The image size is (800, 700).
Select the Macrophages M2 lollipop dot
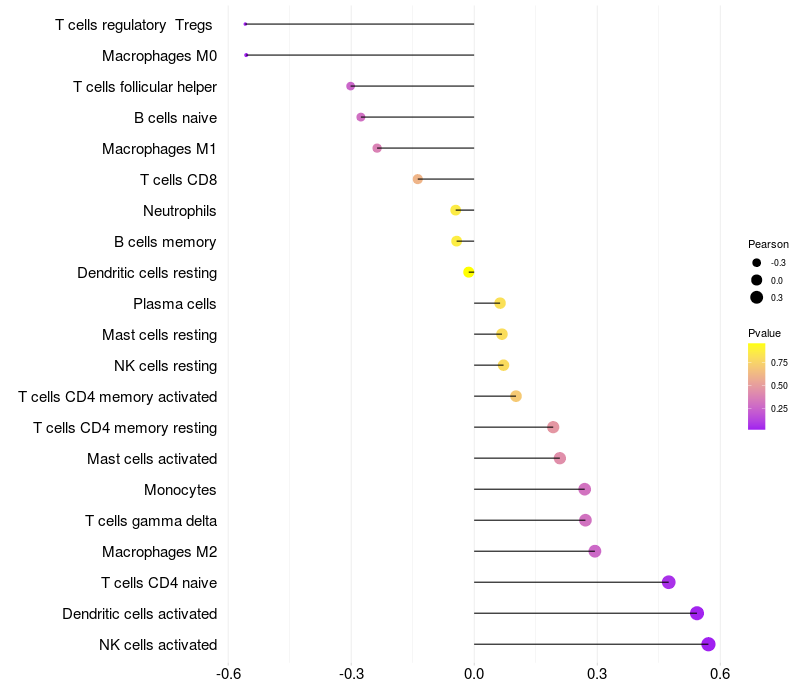(595, 551)
